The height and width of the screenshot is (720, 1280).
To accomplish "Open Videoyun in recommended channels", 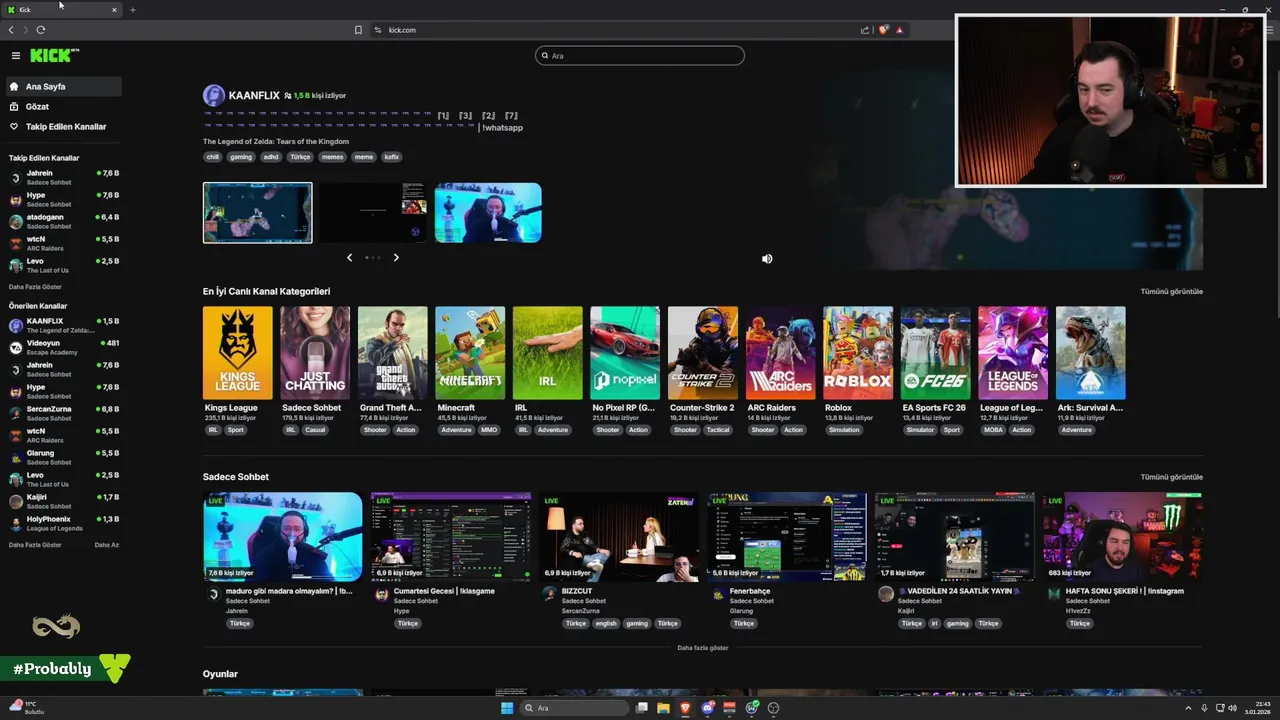I will [63, 347].
